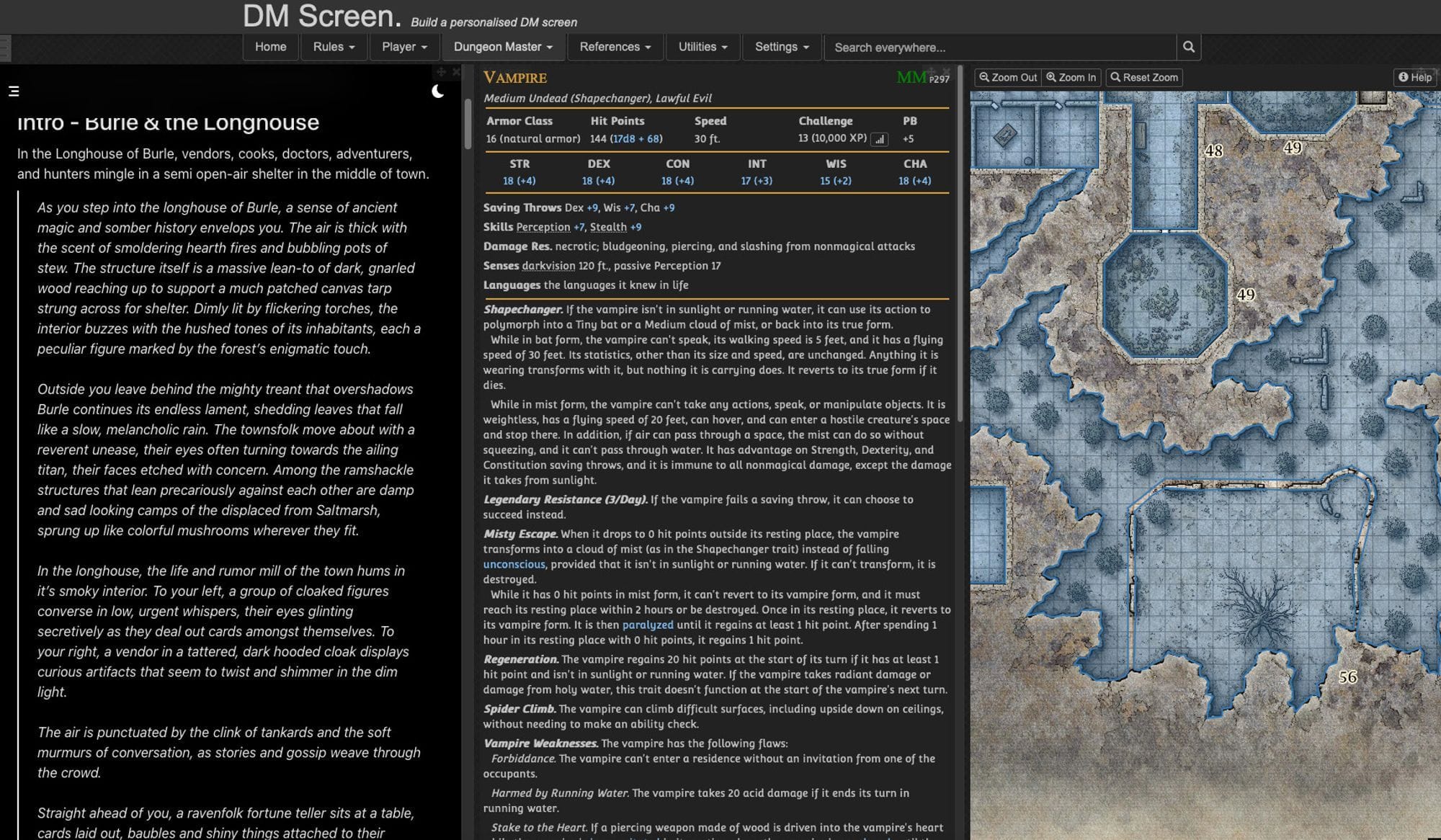The width and height of the screenshot is (1441, 840).
Task: Reset the map zoom
Action: 1143,77
